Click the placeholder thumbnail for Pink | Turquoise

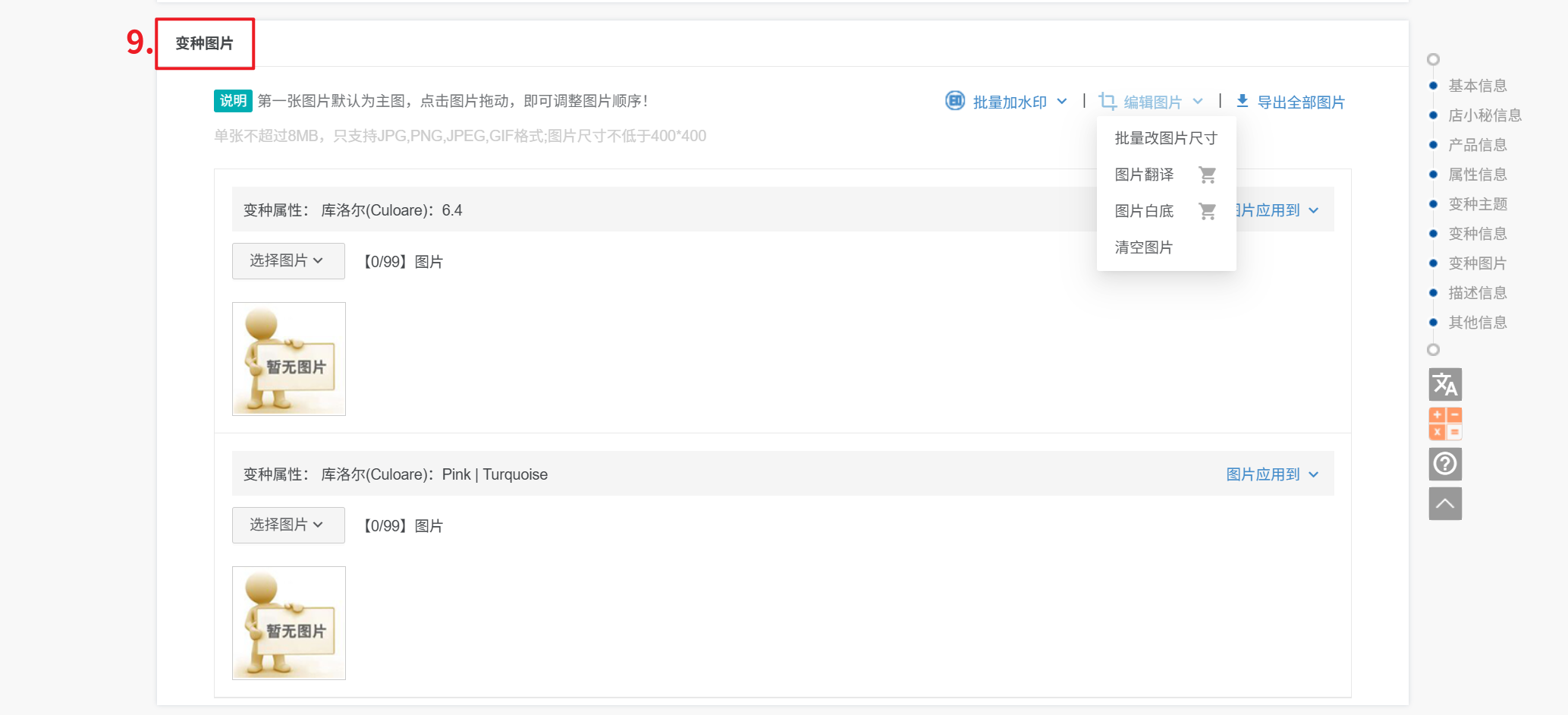pyautogui.click(x=289, y=623)
